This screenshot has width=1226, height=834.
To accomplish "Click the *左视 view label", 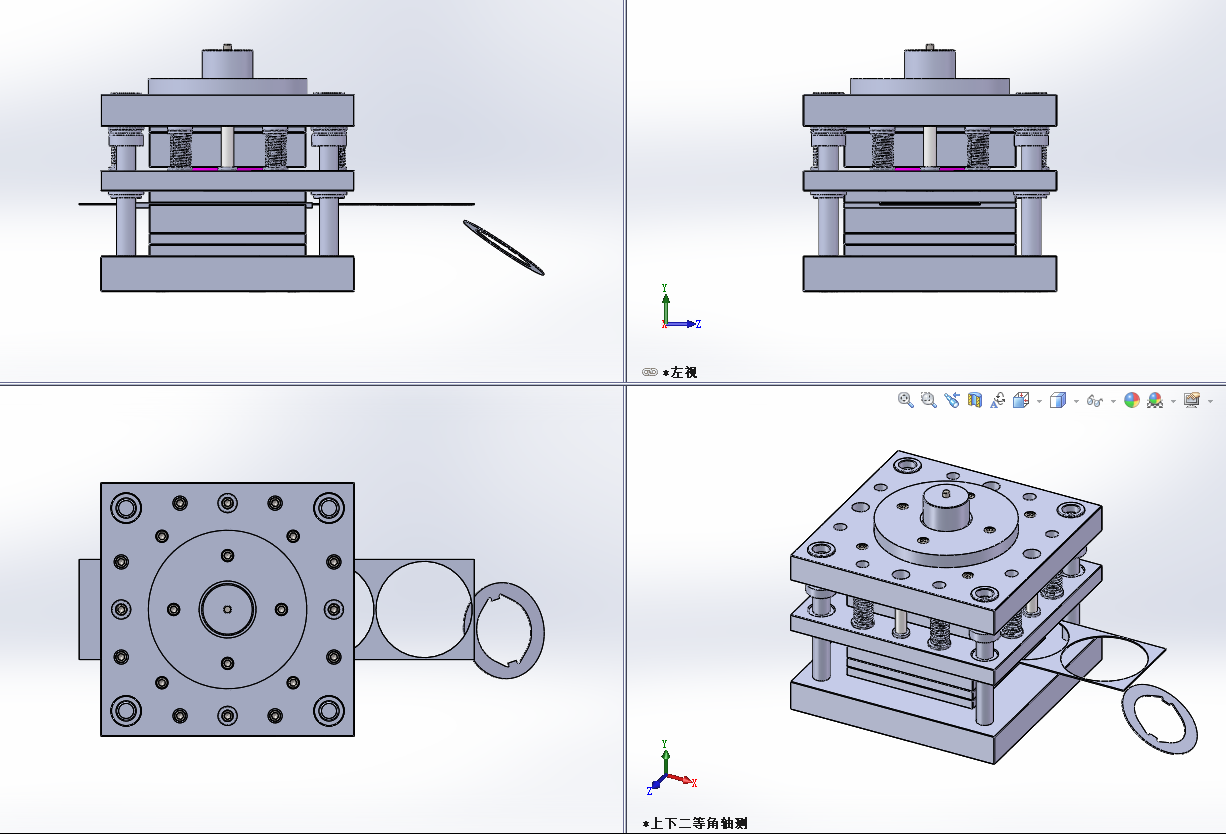I will [x=680, y=372].
